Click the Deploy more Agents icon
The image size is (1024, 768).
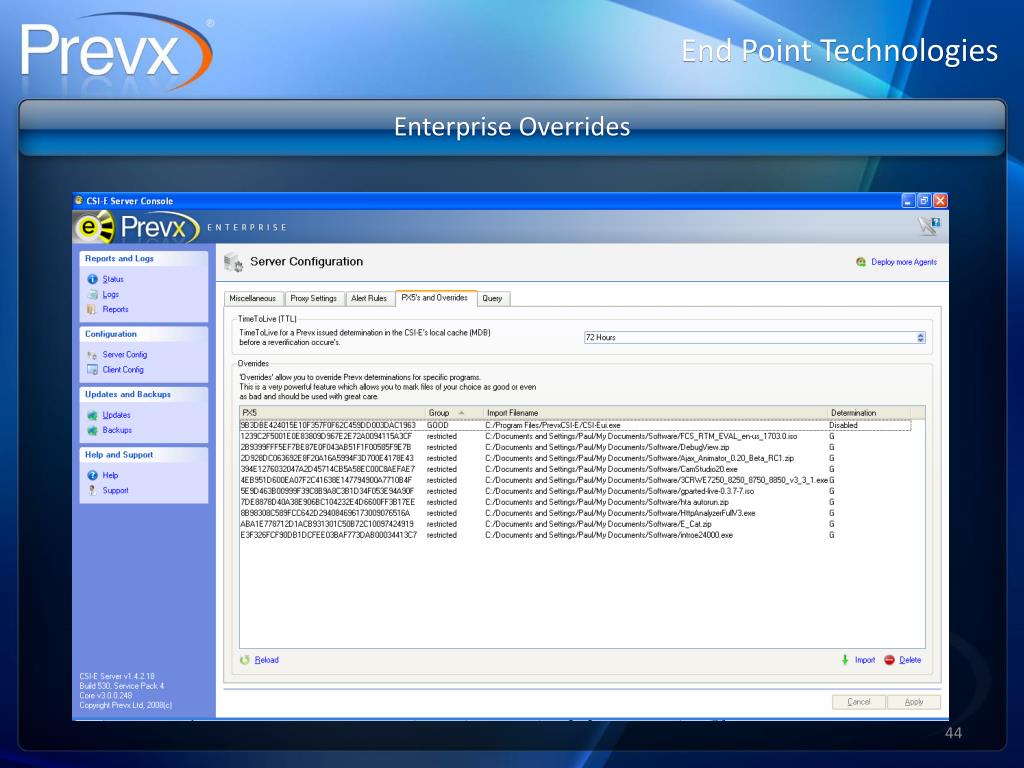pos(861,262)
